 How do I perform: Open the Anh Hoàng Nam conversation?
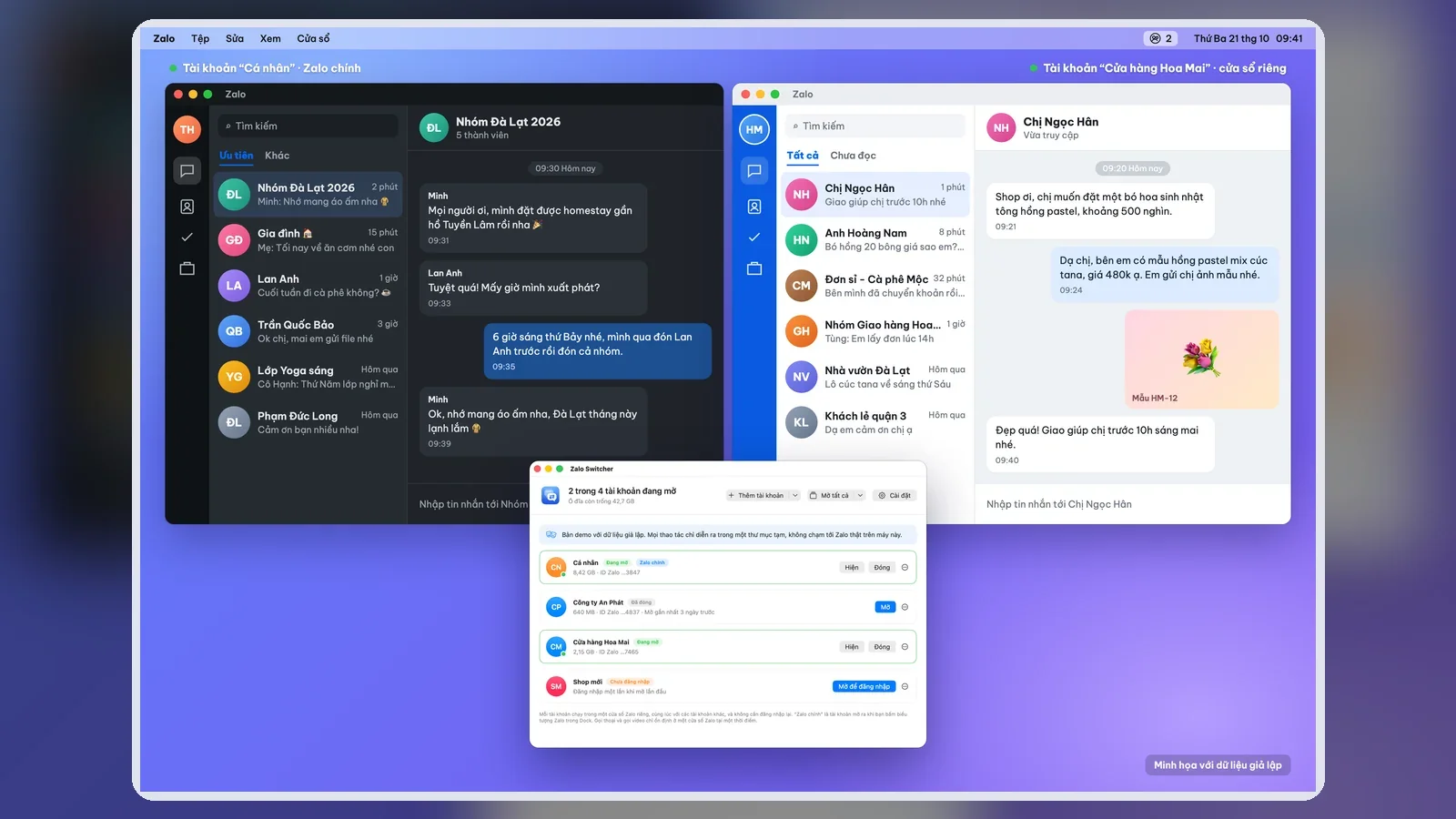(x=875, y=239)
